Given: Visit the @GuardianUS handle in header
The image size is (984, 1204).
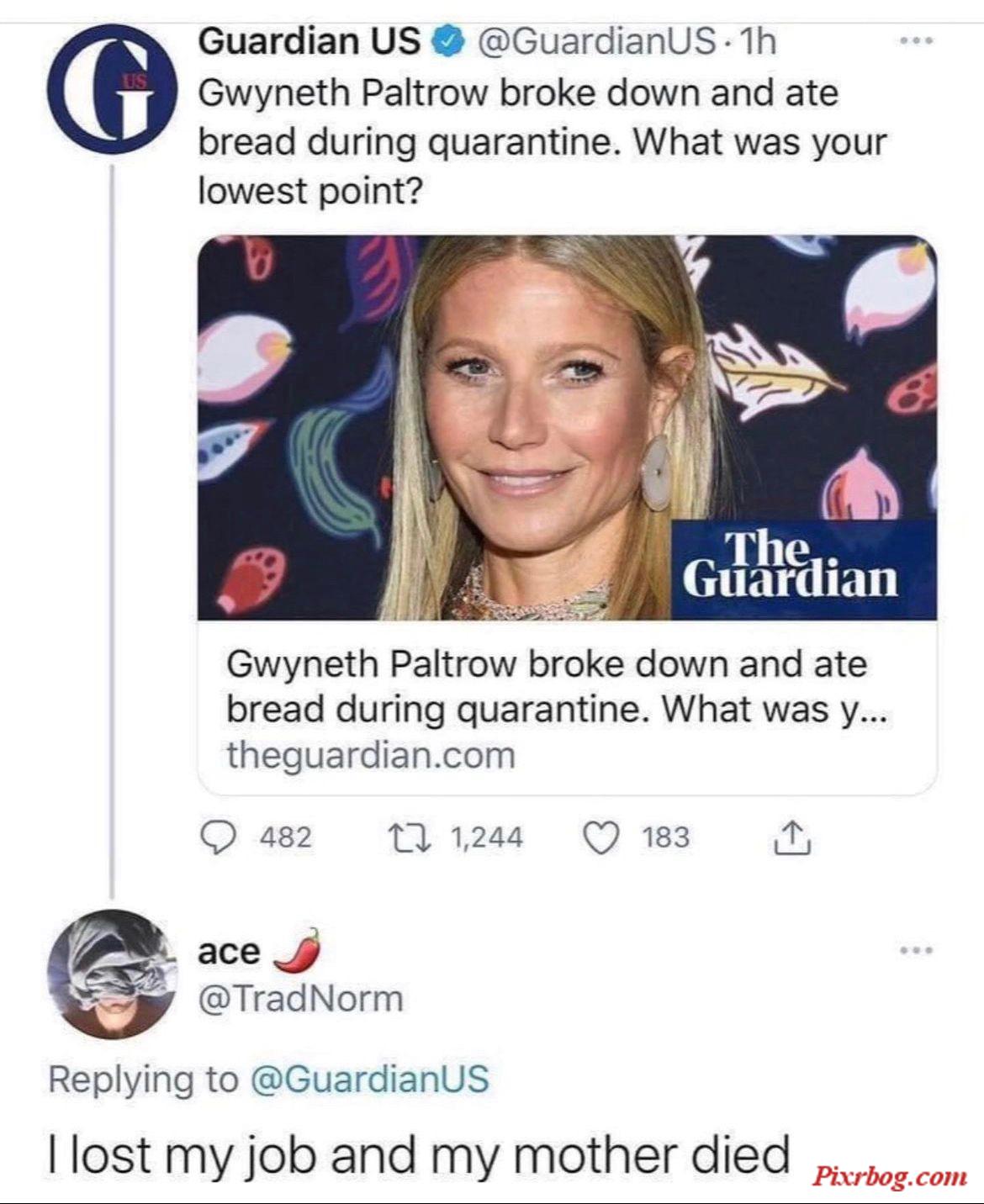Looking at the screenshot, I should tap(597, 41).
